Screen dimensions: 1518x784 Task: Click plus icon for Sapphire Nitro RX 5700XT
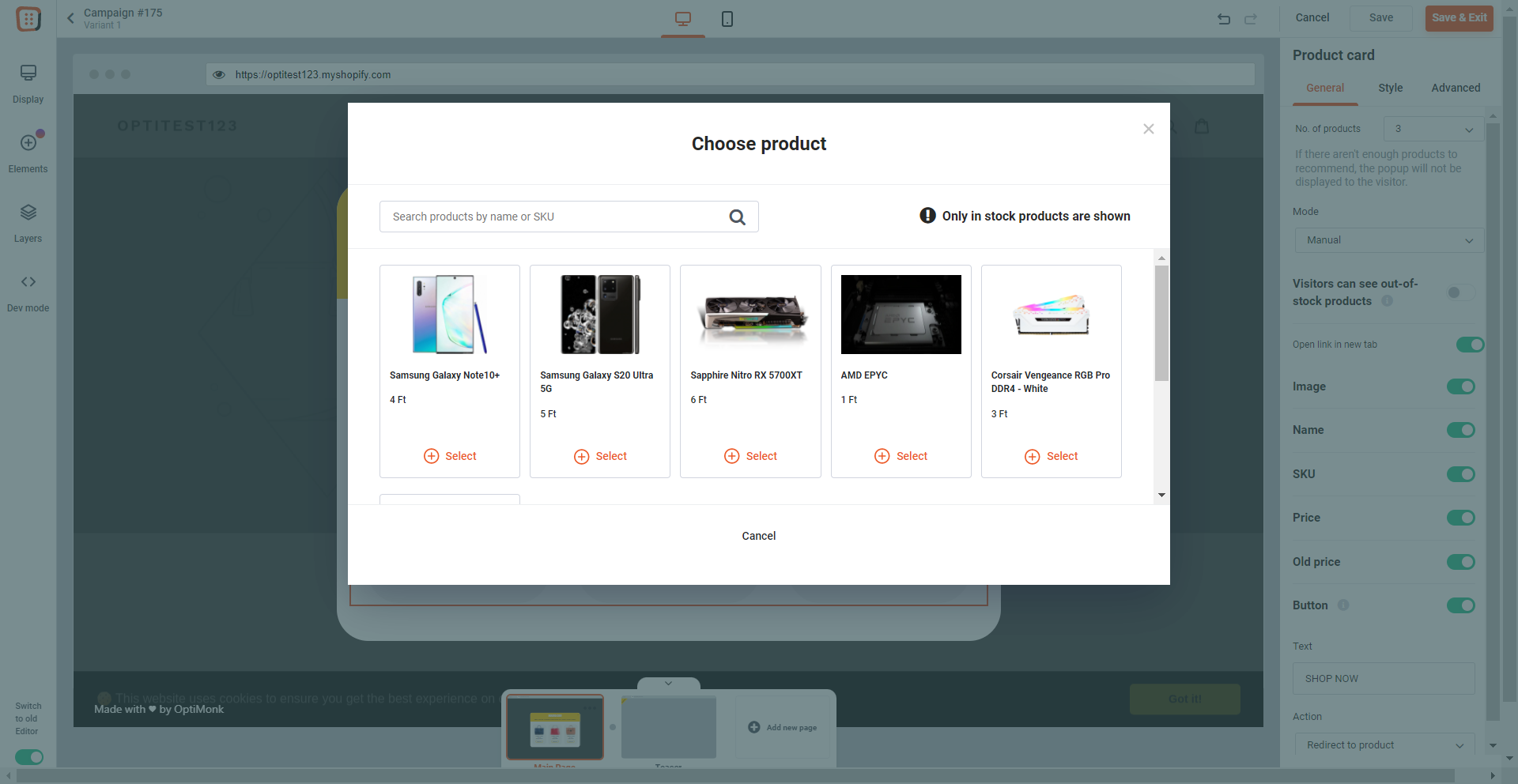coord(732,456)
